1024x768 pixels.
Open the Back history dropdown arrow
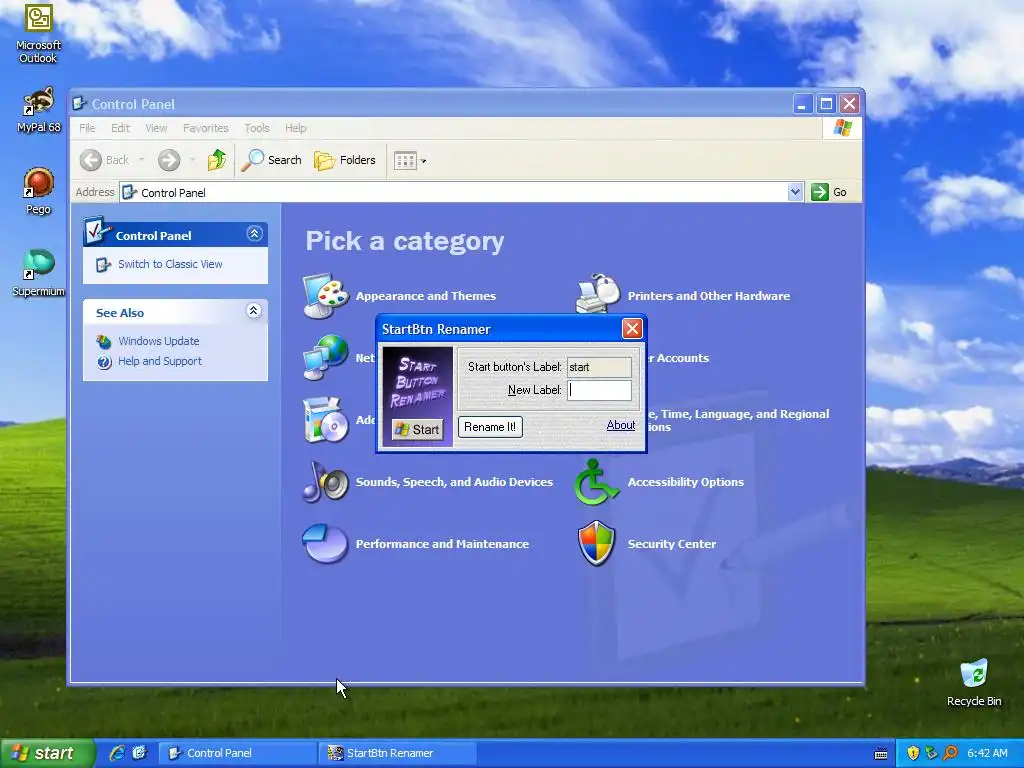[141, 160]
